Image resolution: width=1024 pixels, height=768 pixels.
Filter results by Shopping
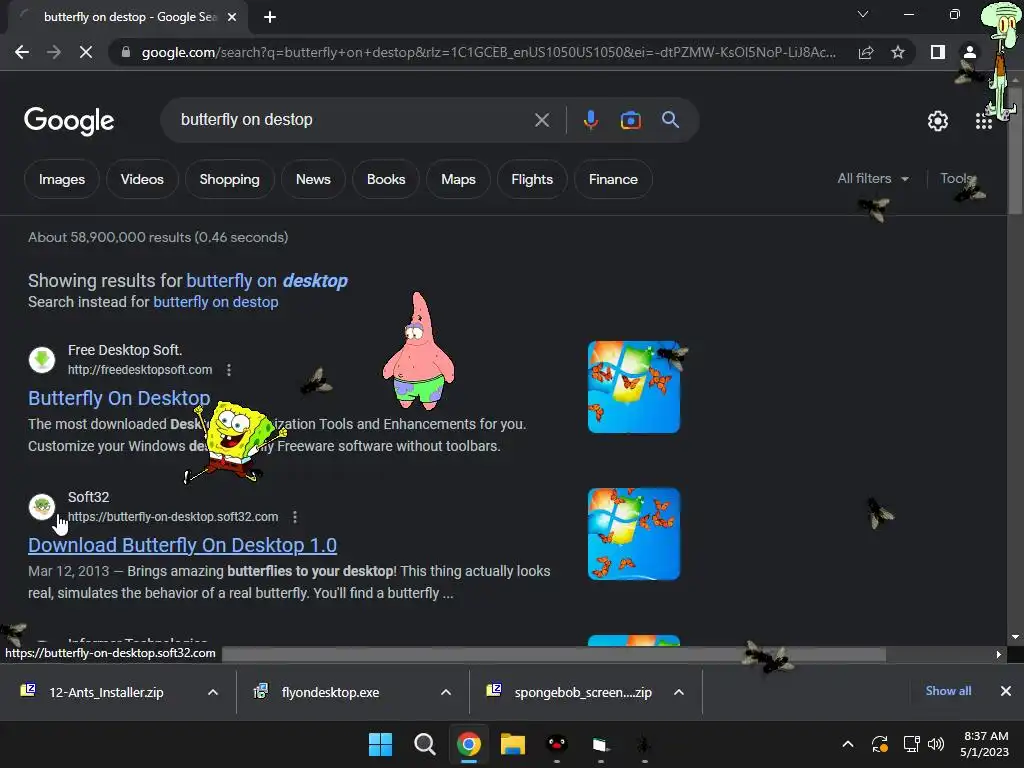pos(229,179)
